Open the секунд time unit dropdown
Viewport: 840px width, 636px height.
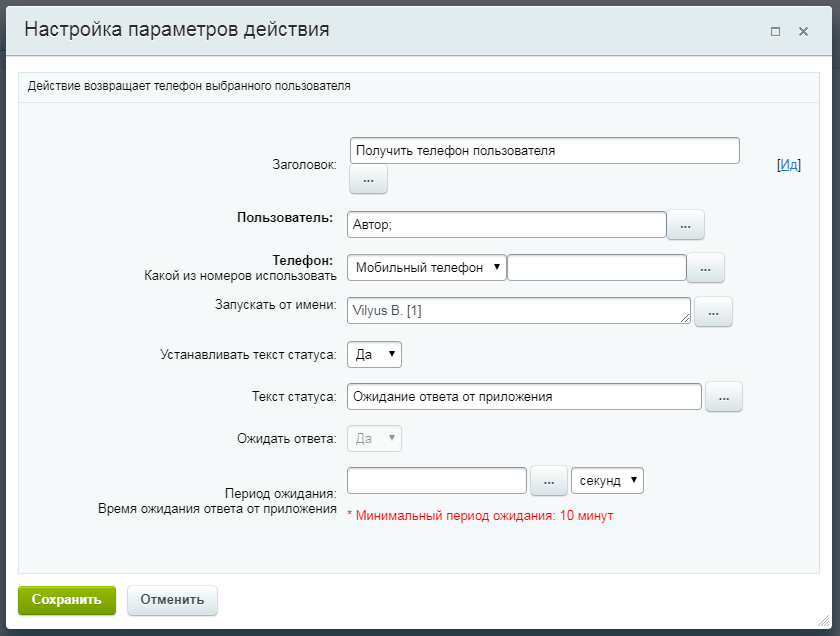[x=606, y=481]
